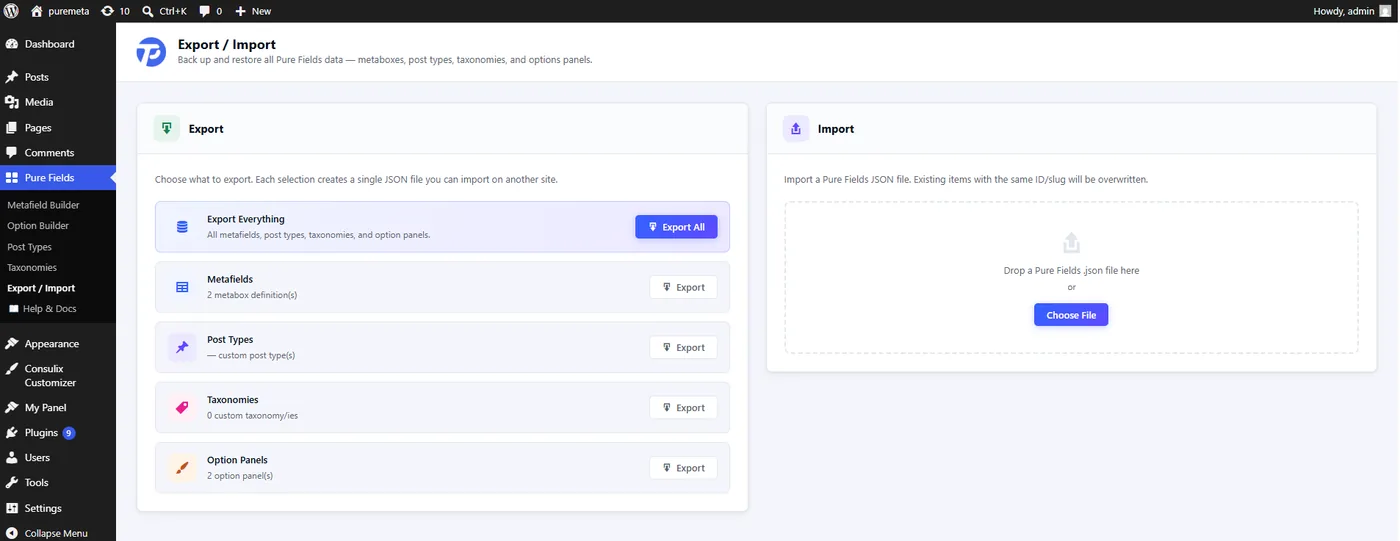Click the Tools wrench icon
1400x541 pixels.
[x=12, y=483]
